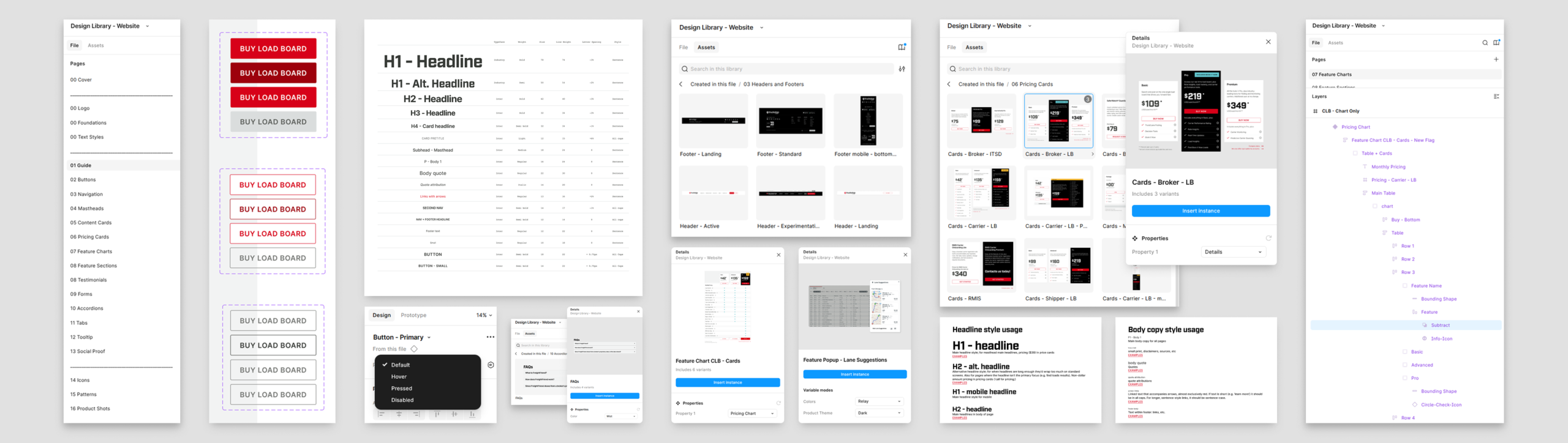Click the collapse layers icon next to Layers

click(x=1496, y=97)
